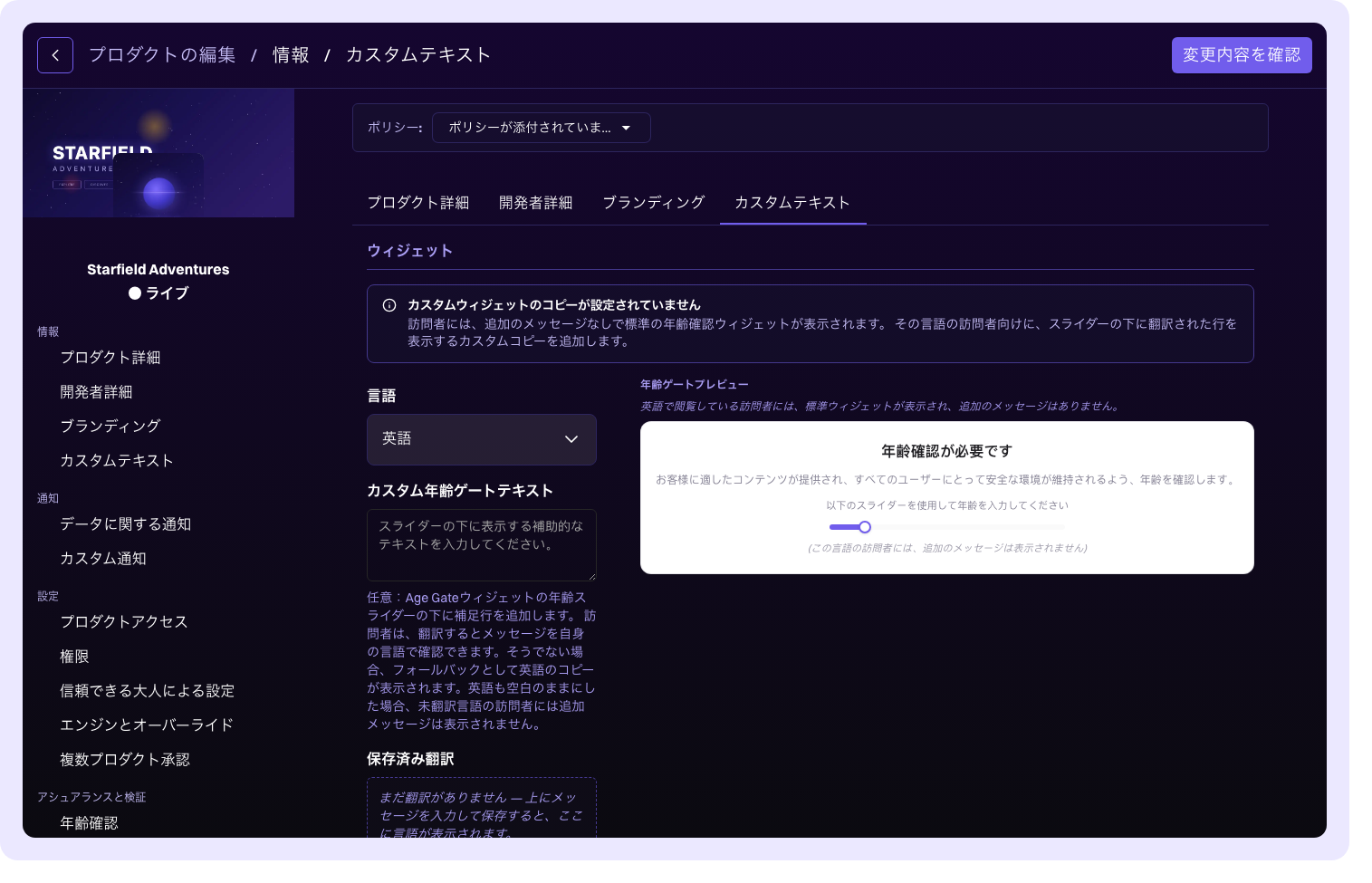Open 開発者詳細 in the sidebar
Screen dimensions: 1372x883
click(96, 392)
